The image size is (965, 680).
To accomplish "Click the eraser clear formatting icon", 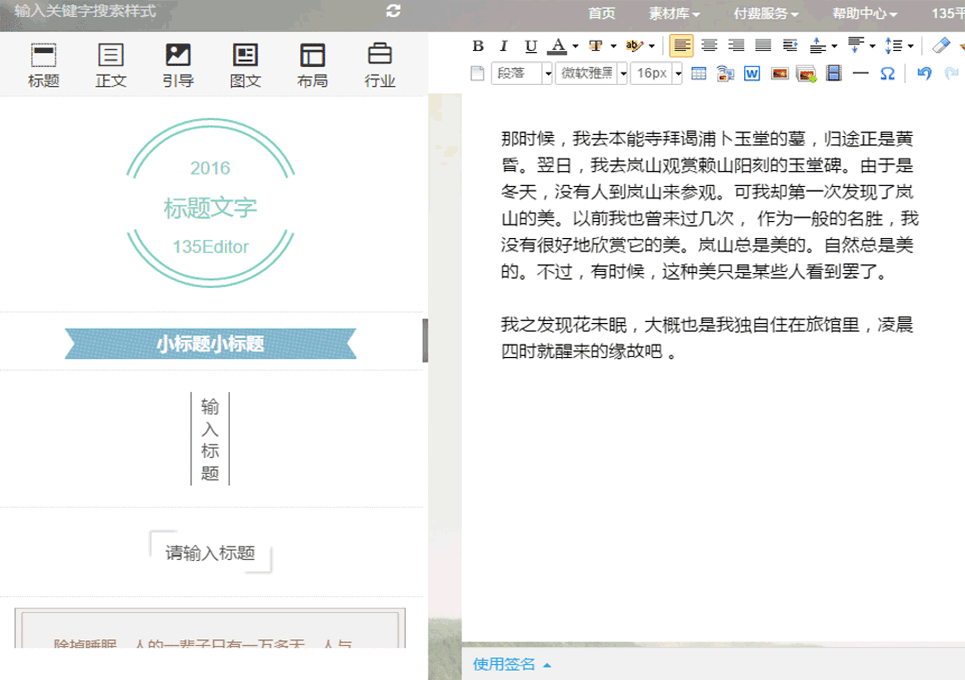I will (940, 46).
